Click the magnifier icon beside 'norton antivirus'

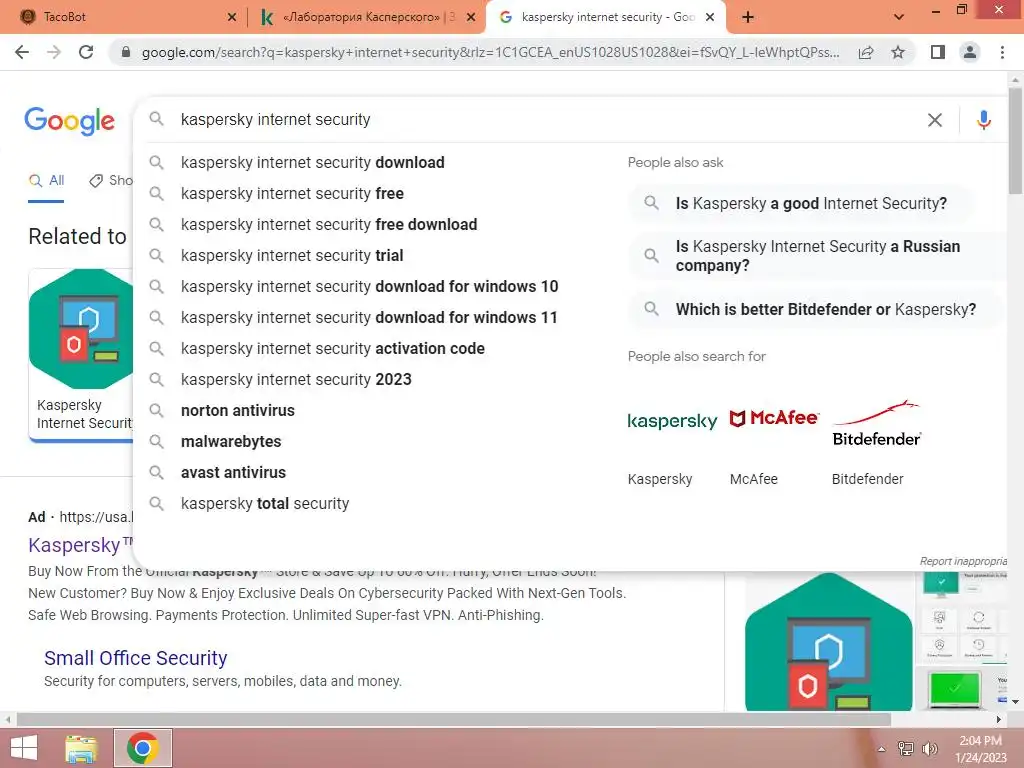pos(156,410)
